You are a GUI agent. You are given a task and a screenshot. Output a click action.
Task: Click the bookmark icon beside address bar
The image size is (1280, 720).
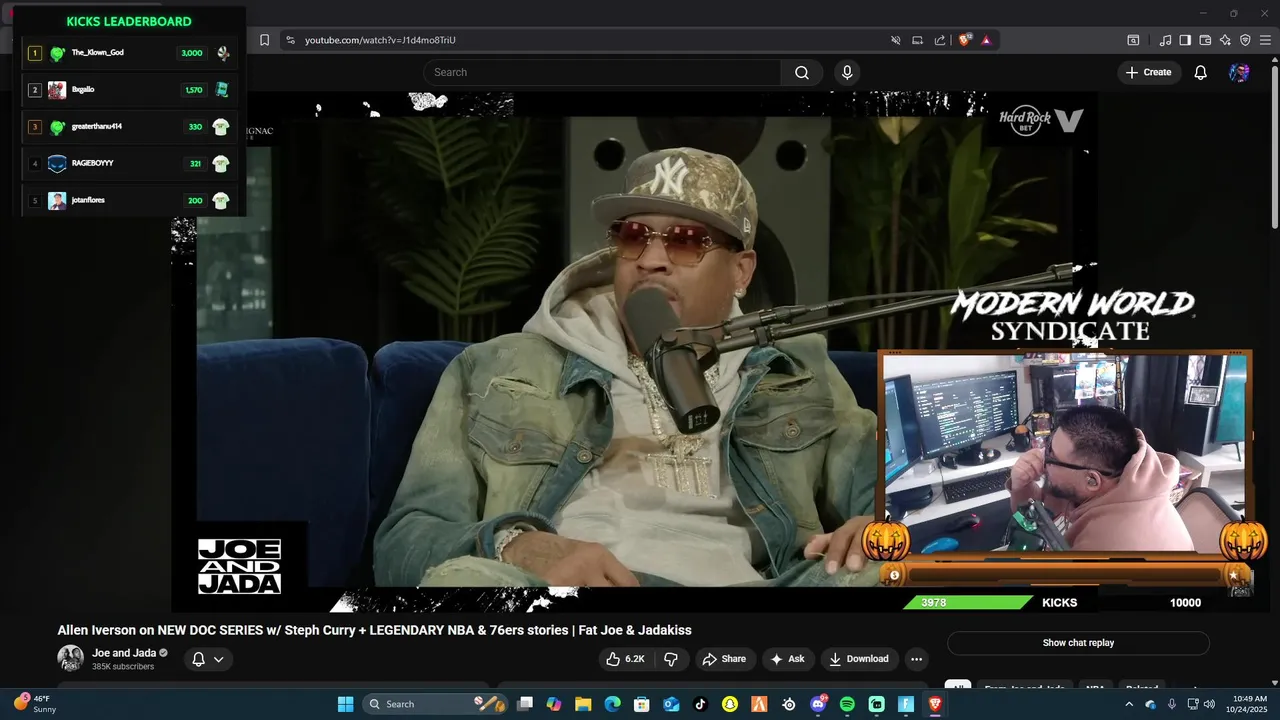pos(264,40)
